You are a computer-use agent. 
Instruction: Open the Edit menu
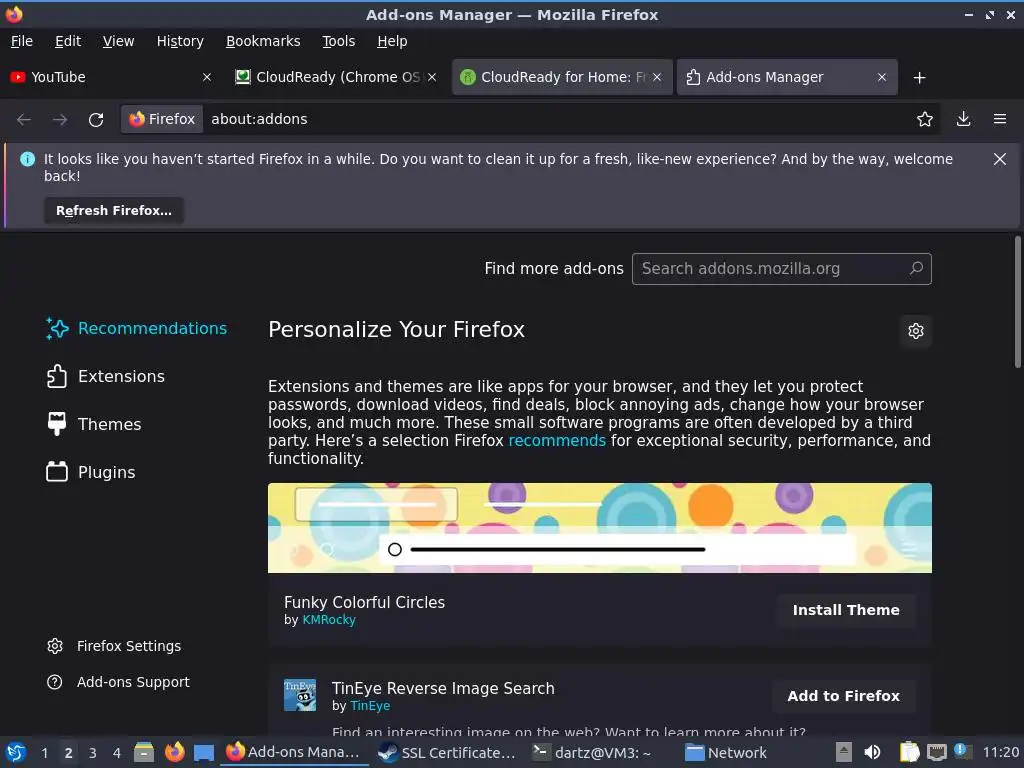pos(68,41)
